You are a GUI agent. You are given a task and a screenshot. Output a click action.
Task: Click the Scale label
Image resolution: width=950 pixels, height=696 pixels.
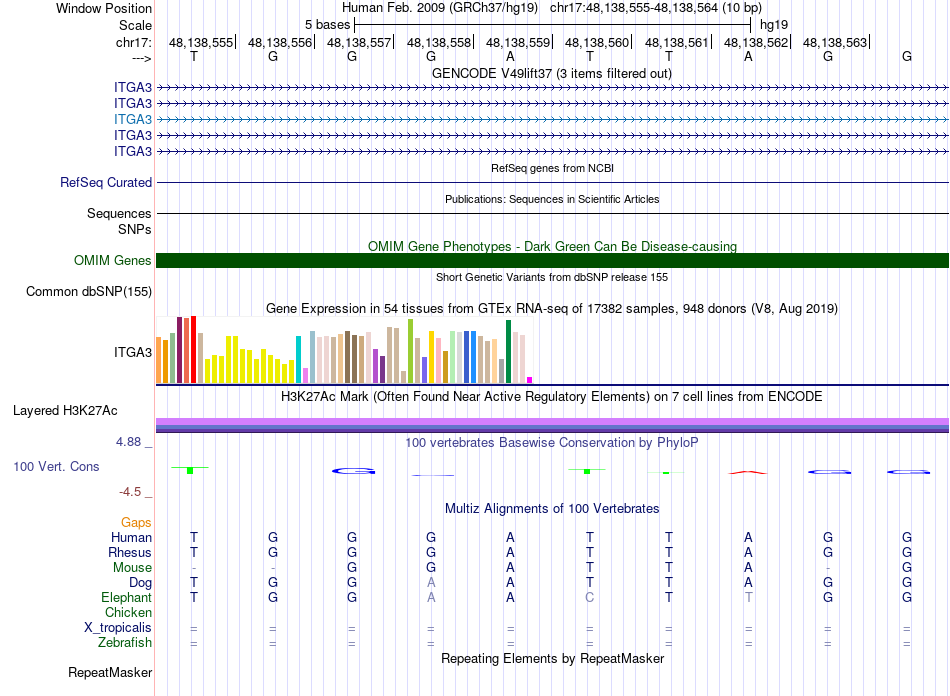pos(135,25)
